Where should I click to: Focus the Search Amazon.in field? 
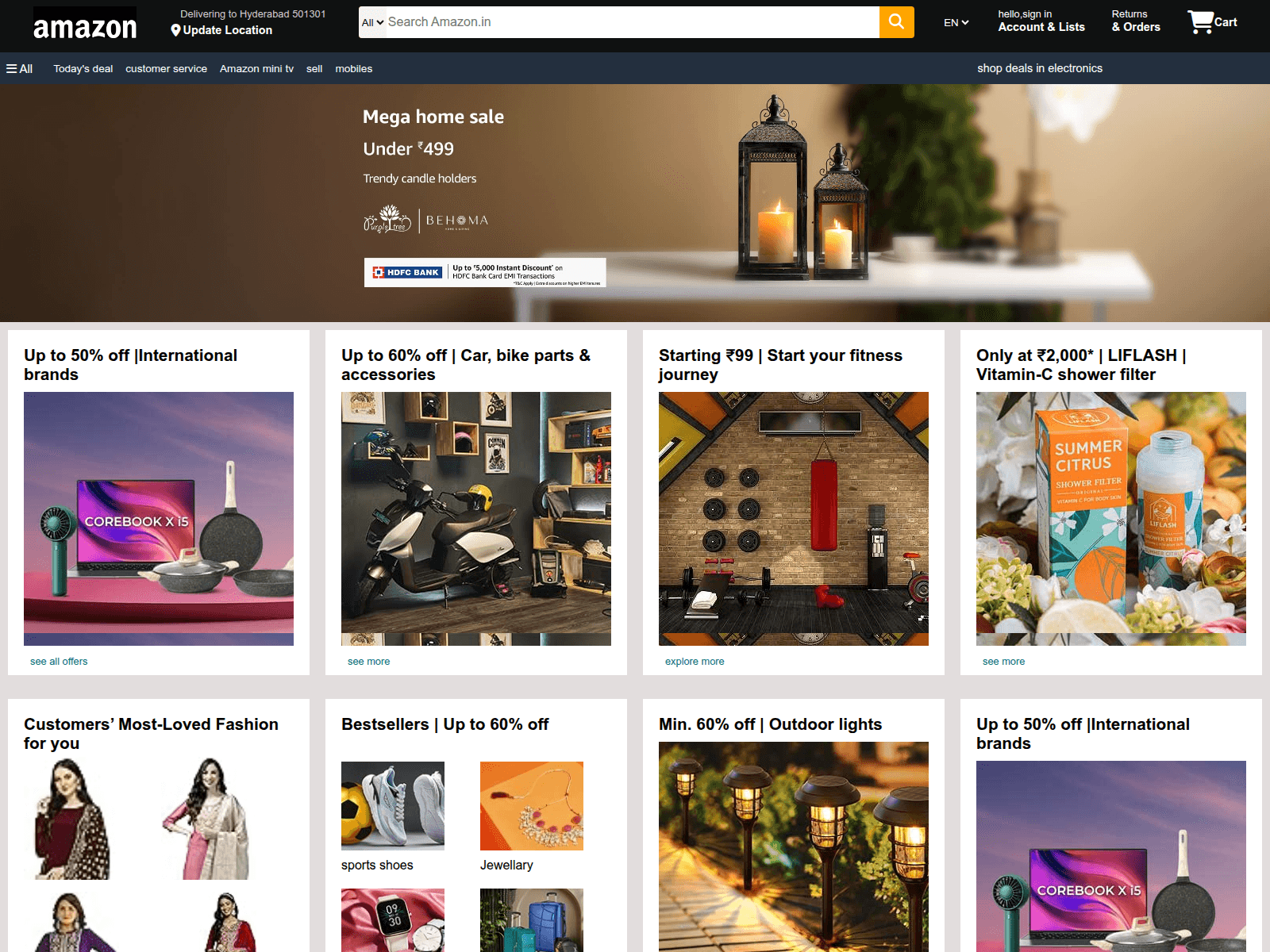click(631, 22)
